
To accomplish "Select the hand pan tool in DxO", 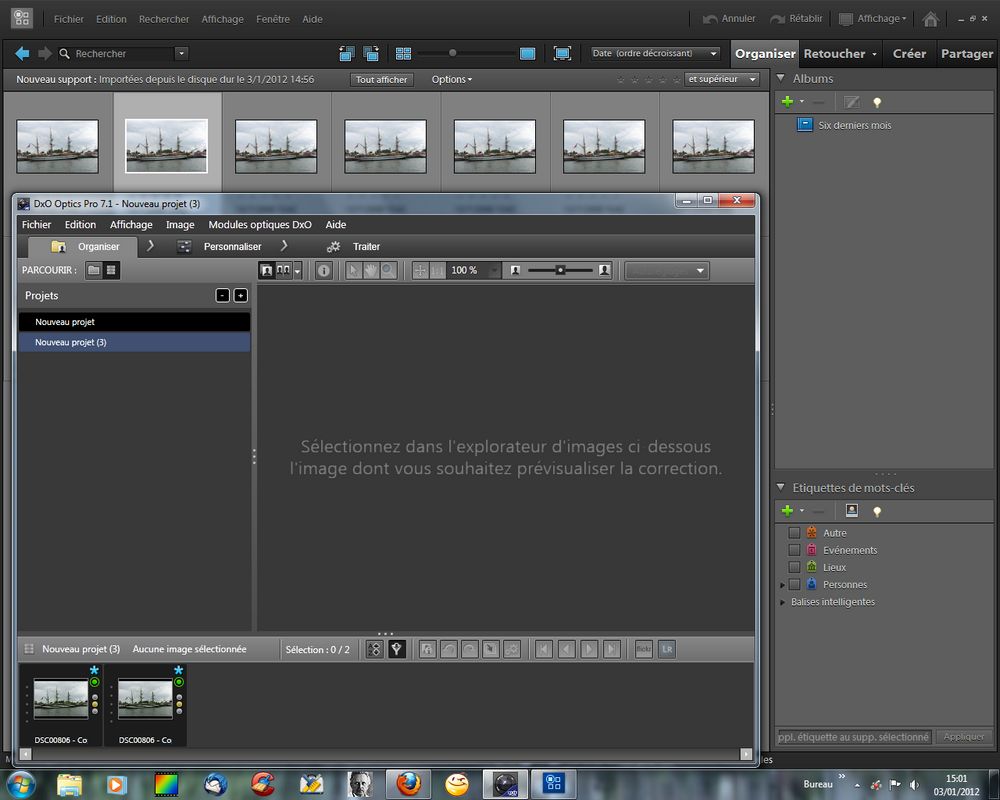I will coord(371,270).
